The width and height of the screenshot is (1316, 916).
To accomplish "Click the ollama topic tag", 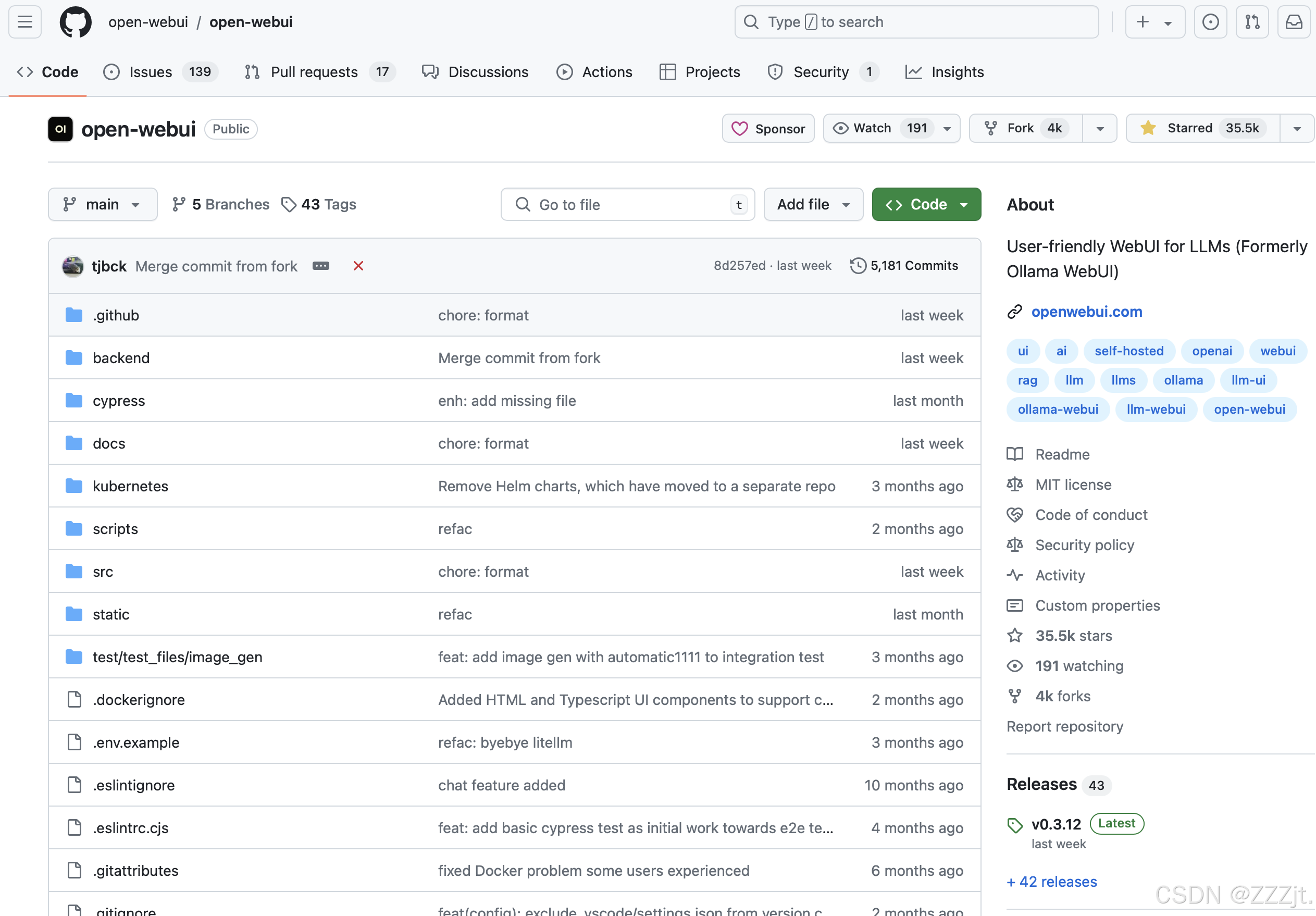I will point(1183,379).
